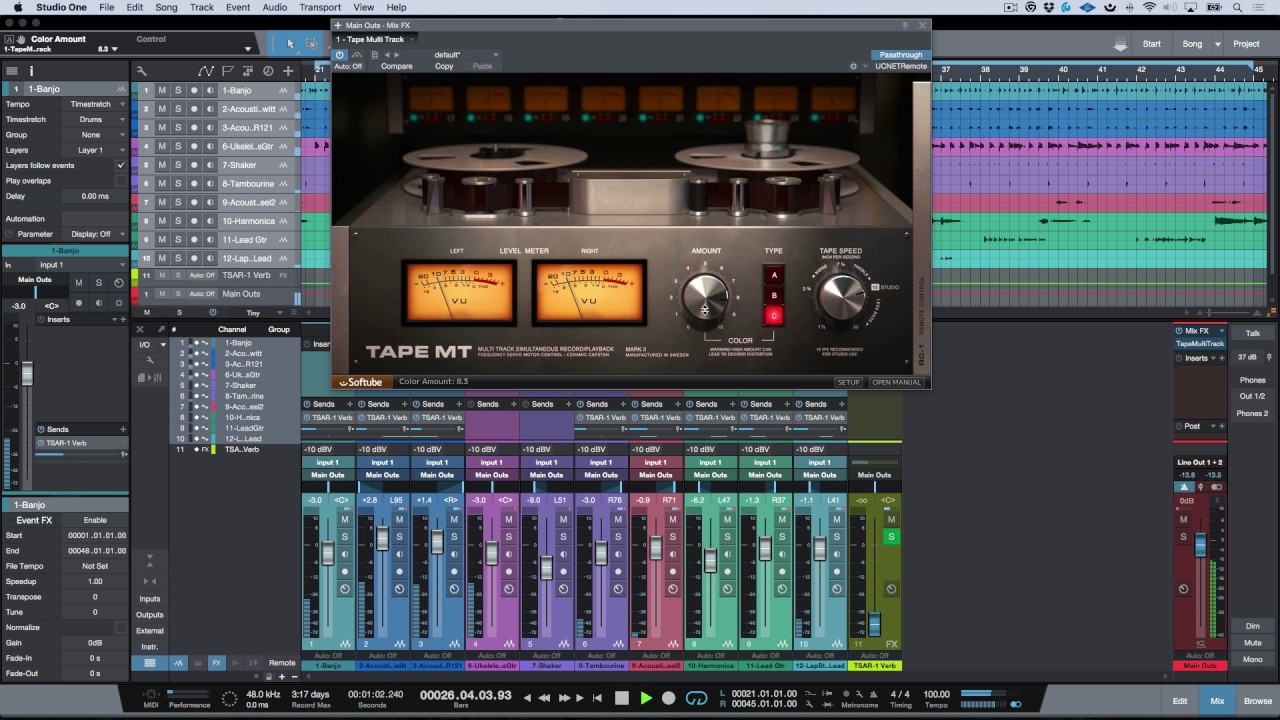Mute the 12-Lap..Lead track
The width and height of the screenshot is (1280, 720).
tap(162, 259)
